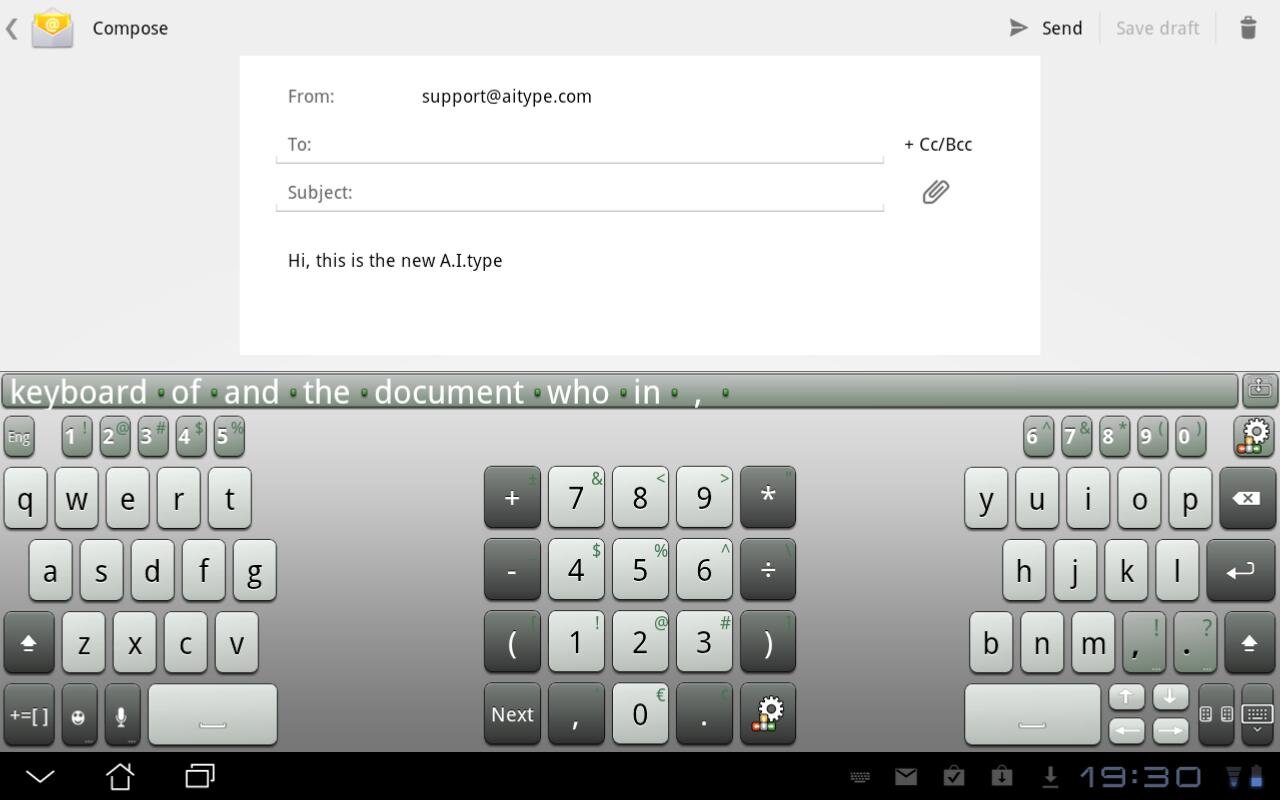
Task: Tap the comma ! key beside m
Action: coord(1144,642)
